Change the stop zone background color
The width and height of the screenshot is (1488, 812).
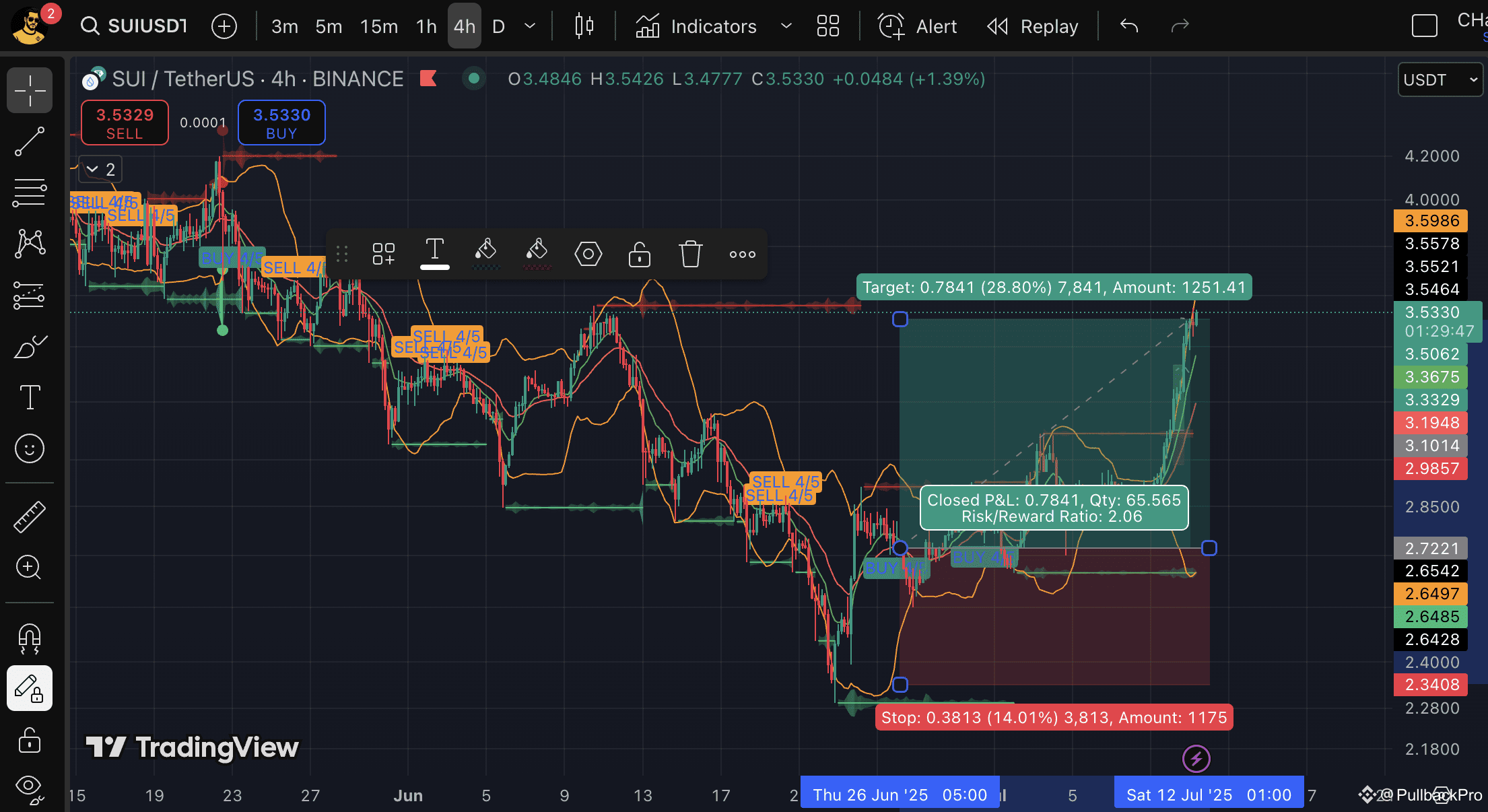click(537, 254)
